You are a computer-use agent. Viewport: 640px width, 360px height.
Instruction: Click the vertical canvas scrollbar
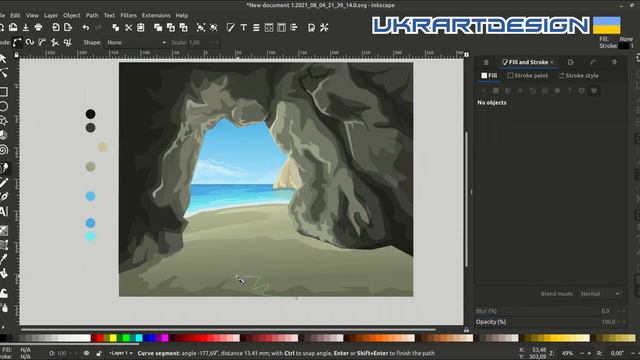click(467, 199)
